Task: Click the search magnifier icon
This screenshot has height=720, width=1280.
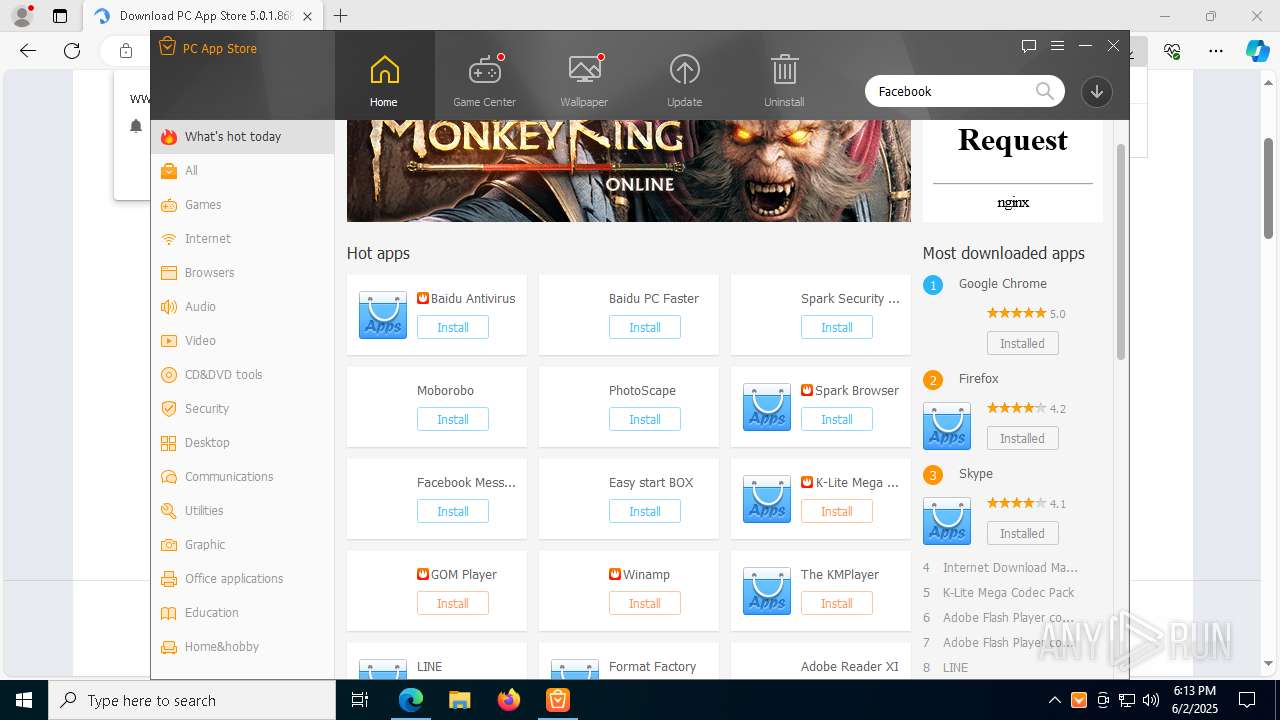Action: (x=1044, y=91)
